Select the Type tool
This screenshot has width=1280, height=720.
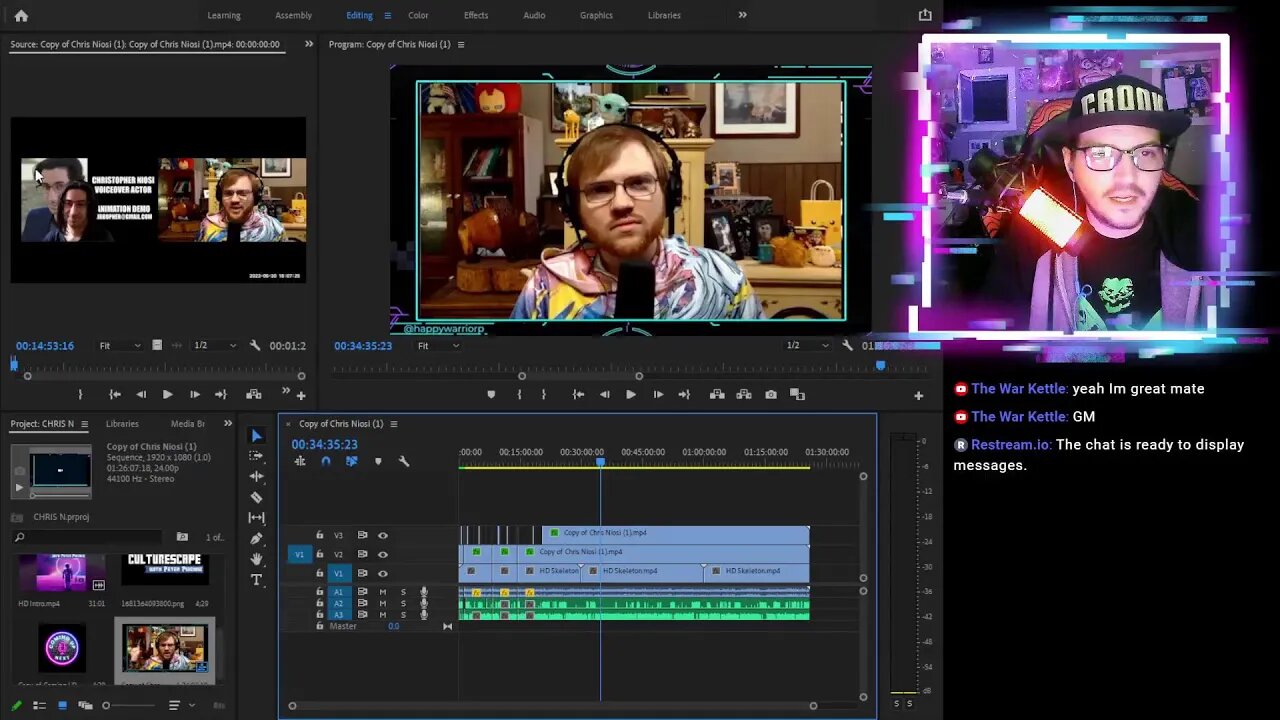256,580
